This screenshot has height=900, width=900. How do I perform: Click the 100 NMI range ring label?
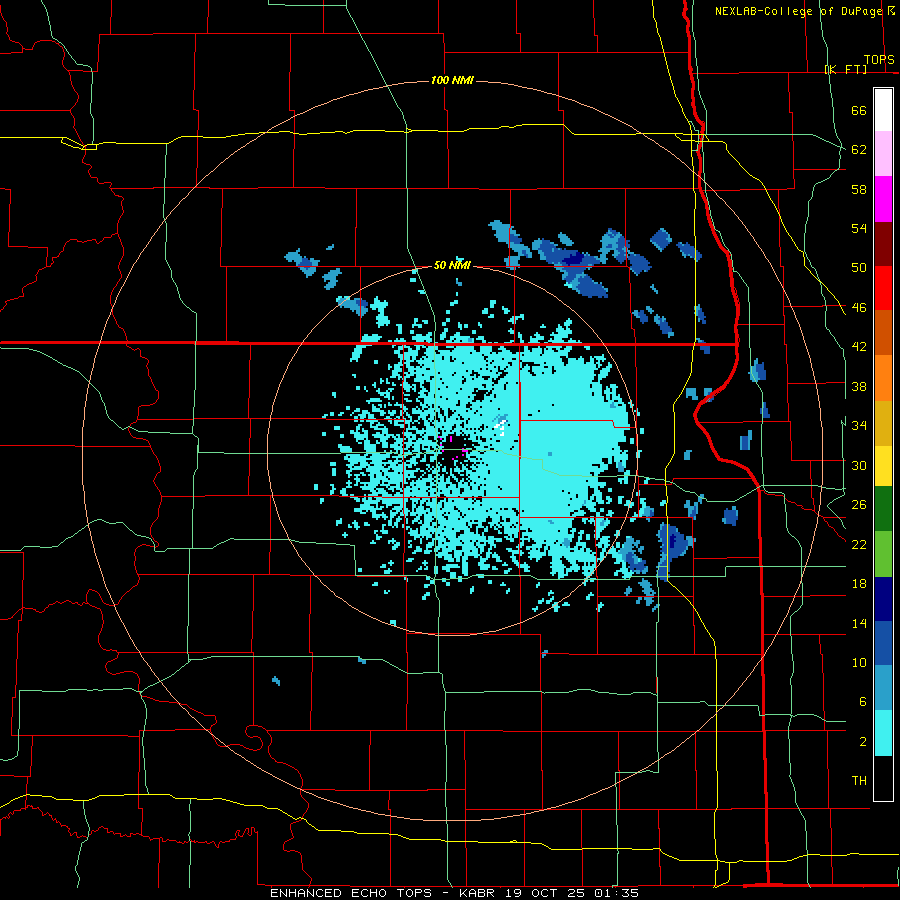[452, 80]
